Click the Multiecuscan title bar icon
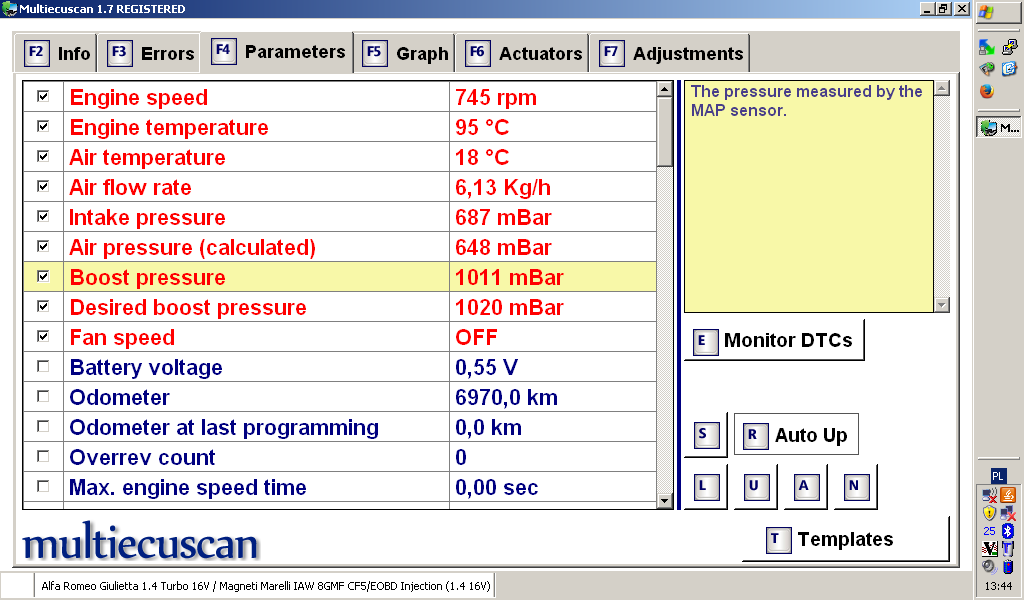The width and height of the screenshot is (1024, 600). [8, 8]
